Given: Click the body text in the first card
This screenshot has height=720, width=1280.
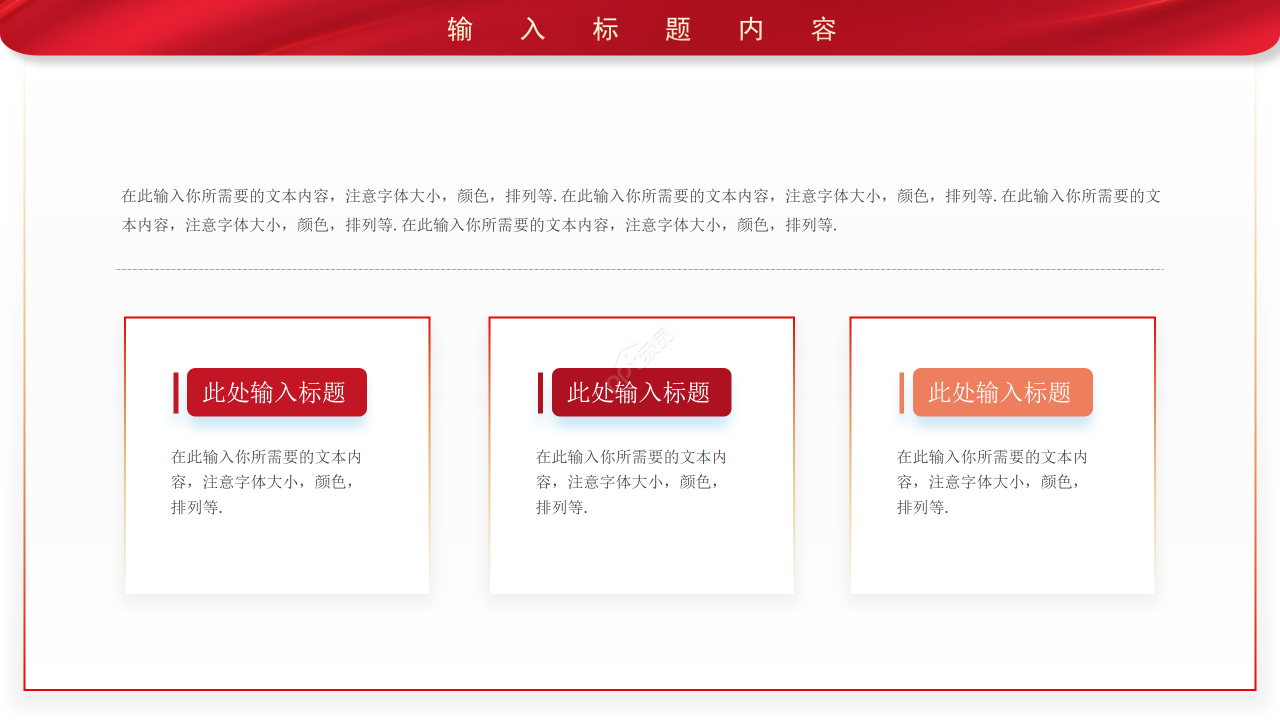Looking at the screenshot, I should pos(266,482).
